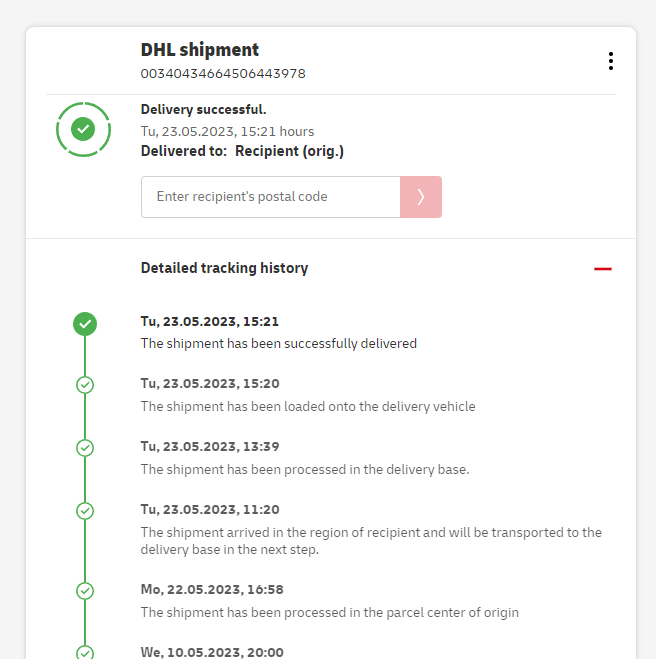Click the large green delivery status circle

tap(84, 129)
